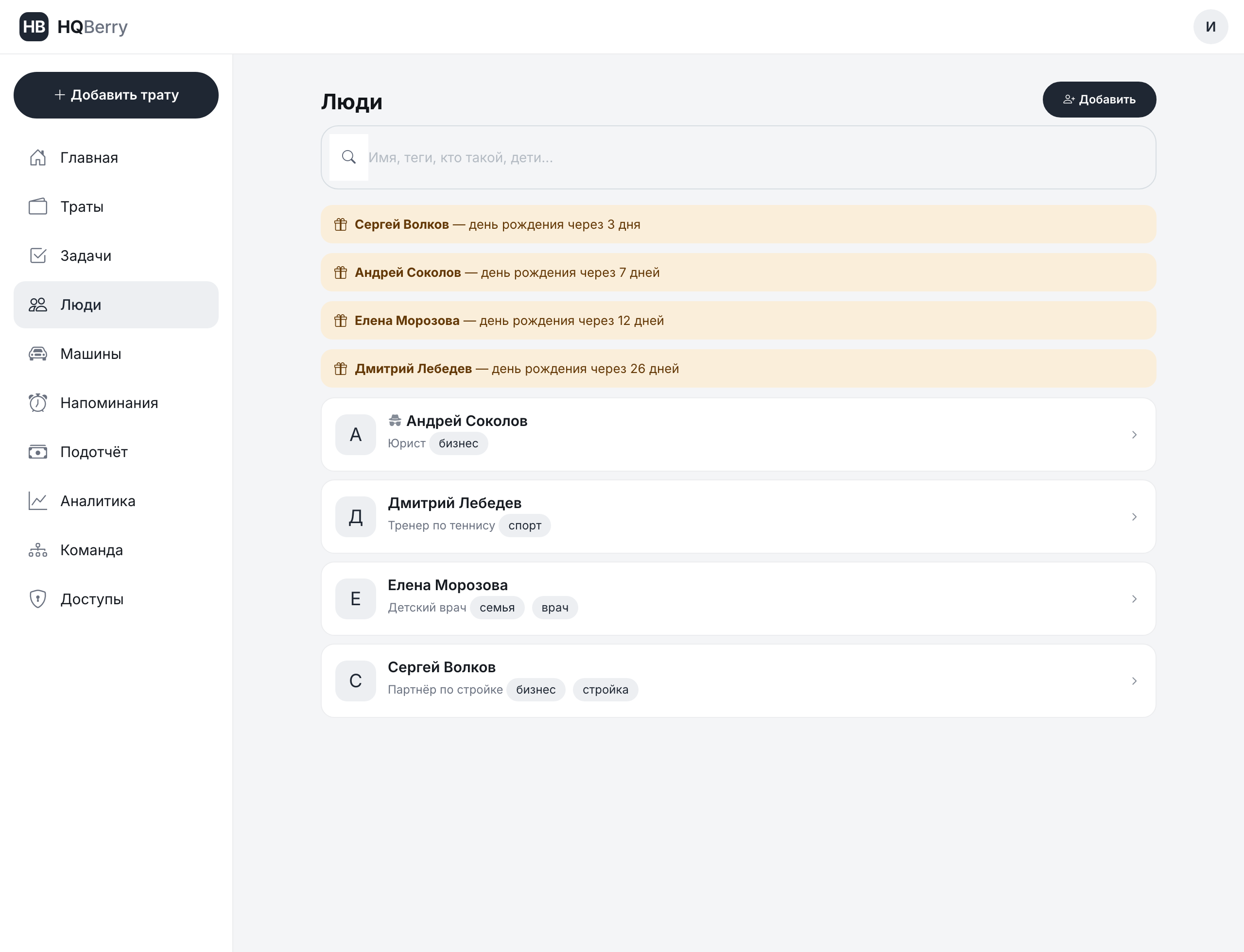The height and width of the screenshot is (952, 1244).
Task: Click the Добавить person button
Action: [1099, 100]
